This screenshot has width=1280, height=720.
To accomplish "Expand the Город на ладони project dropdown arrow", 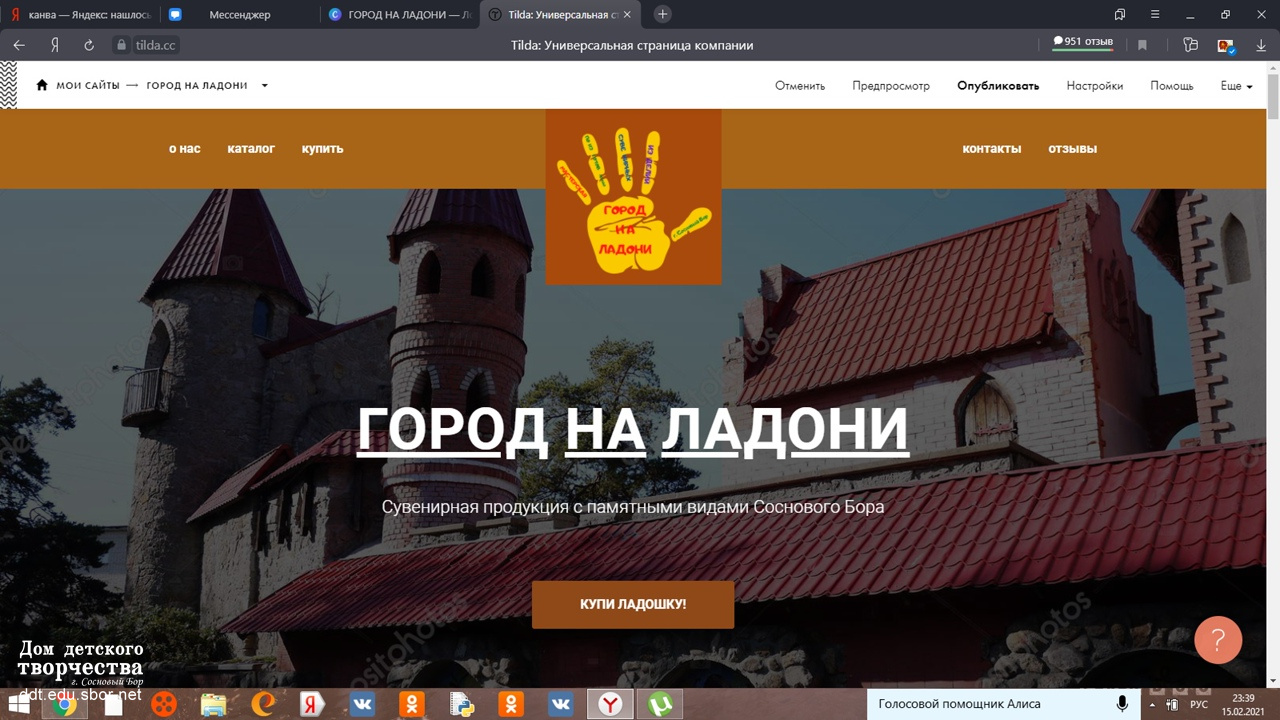I will [x=265, y=86].
